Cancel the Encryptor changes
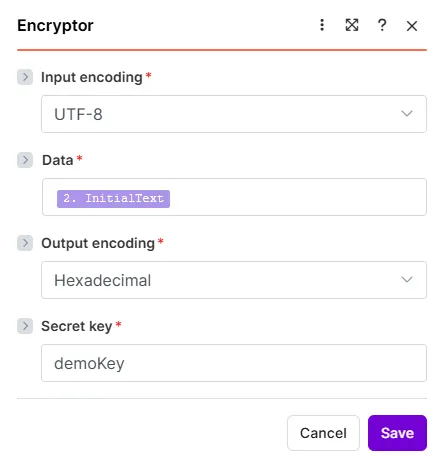This screenshot has width=437, height=462. point(323,433)
